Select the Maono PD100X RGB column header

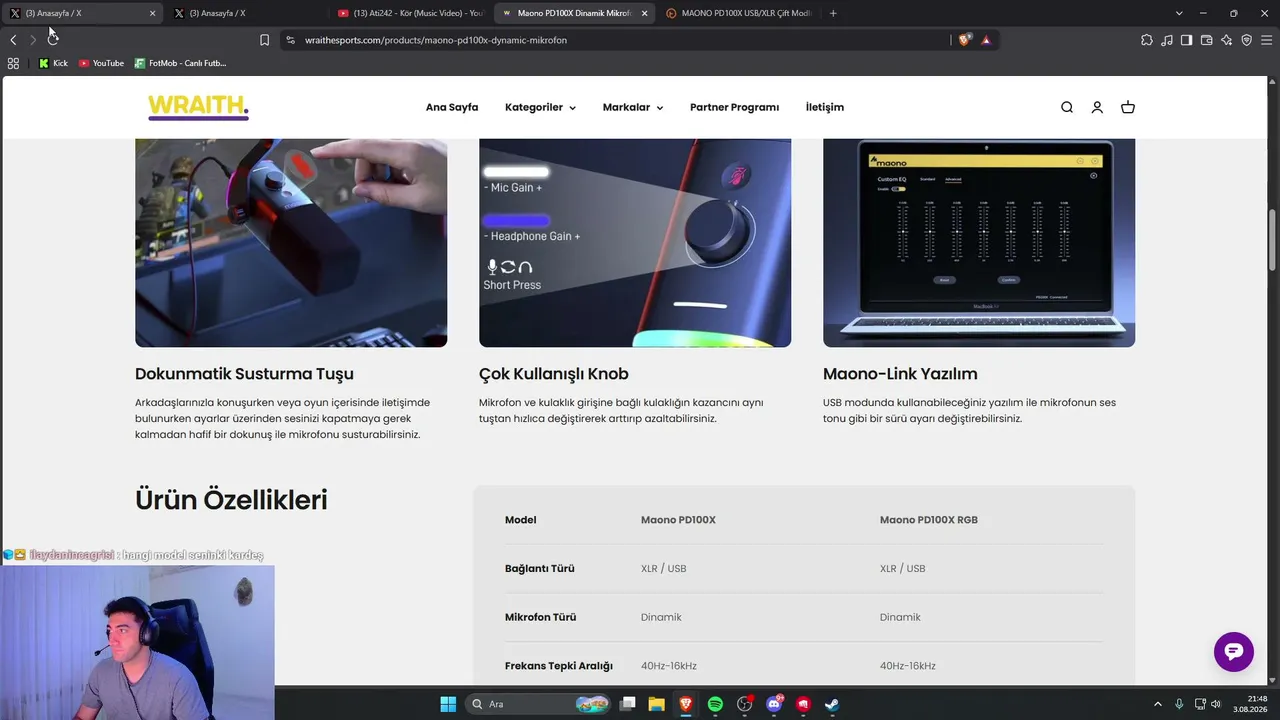929,520
